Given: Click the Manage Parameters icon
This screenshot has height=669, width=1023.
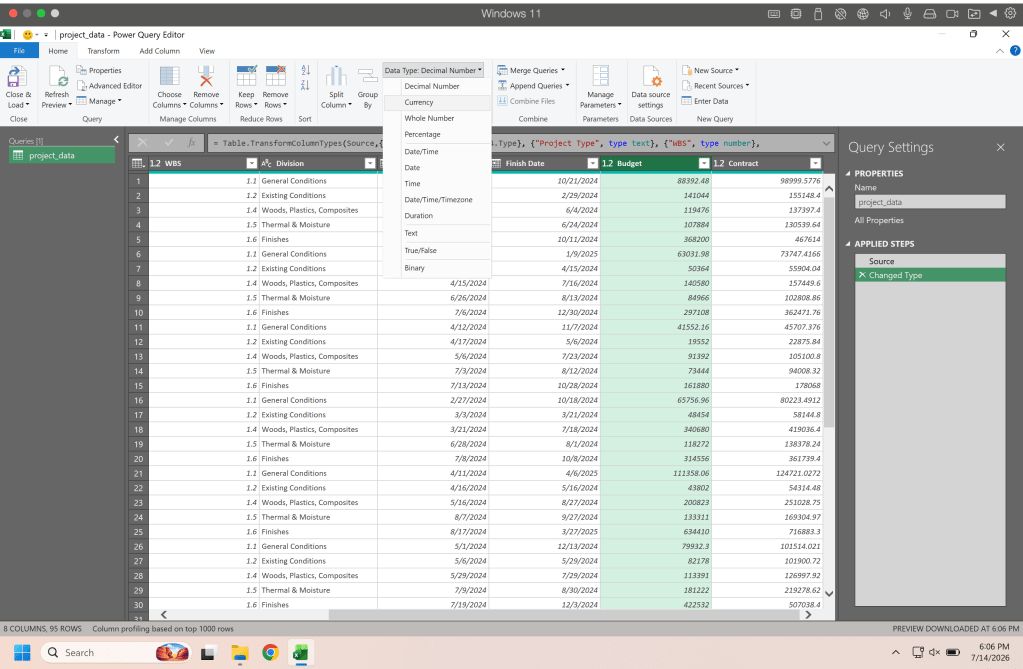Looking at the screenshot, I should (x=600, y=76).
